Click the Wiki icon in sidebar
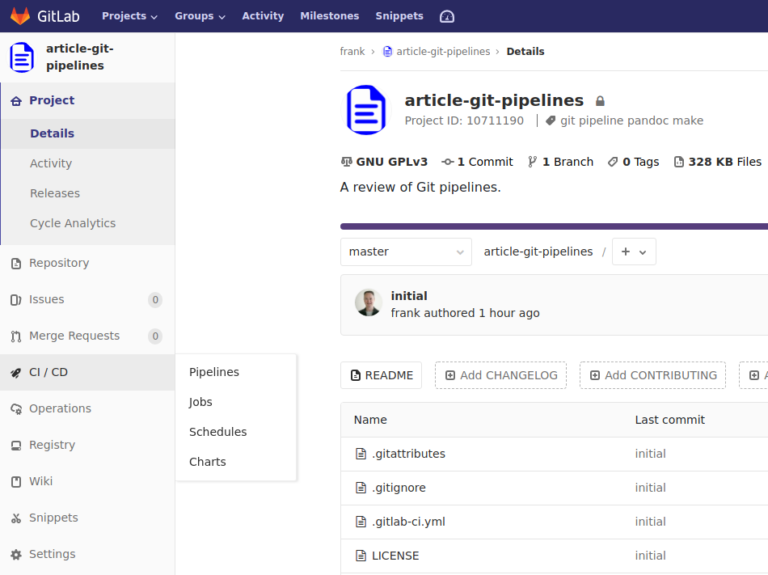 [16, 481]
